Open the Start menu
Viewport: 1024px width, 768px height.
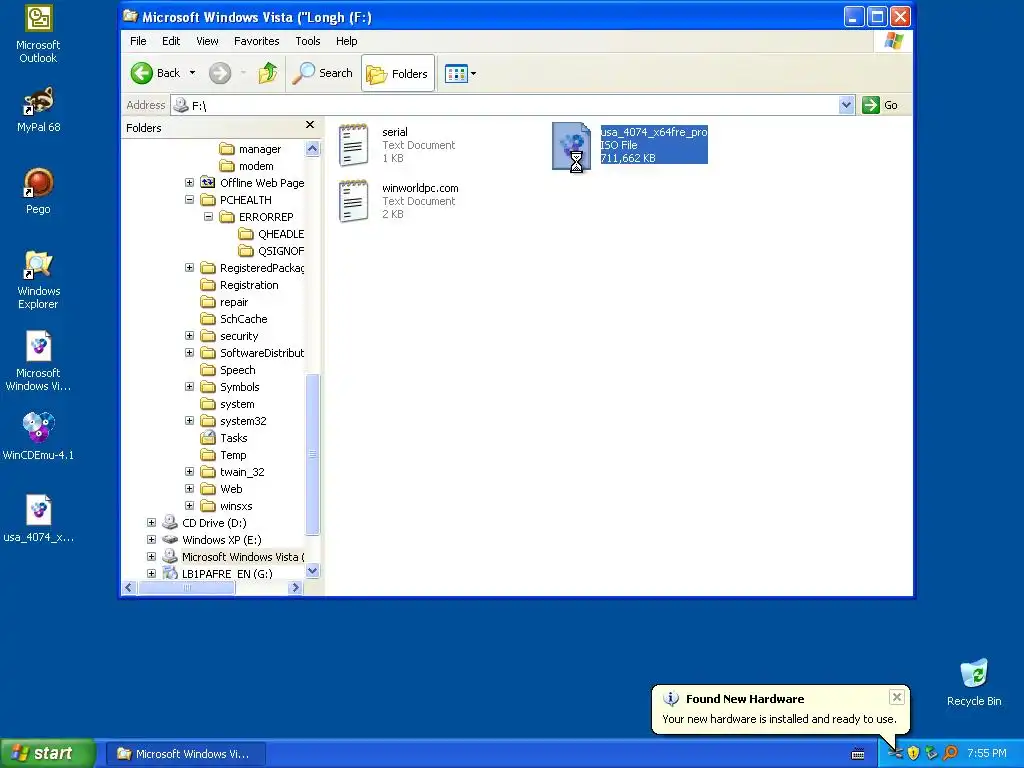pos(47,754)
